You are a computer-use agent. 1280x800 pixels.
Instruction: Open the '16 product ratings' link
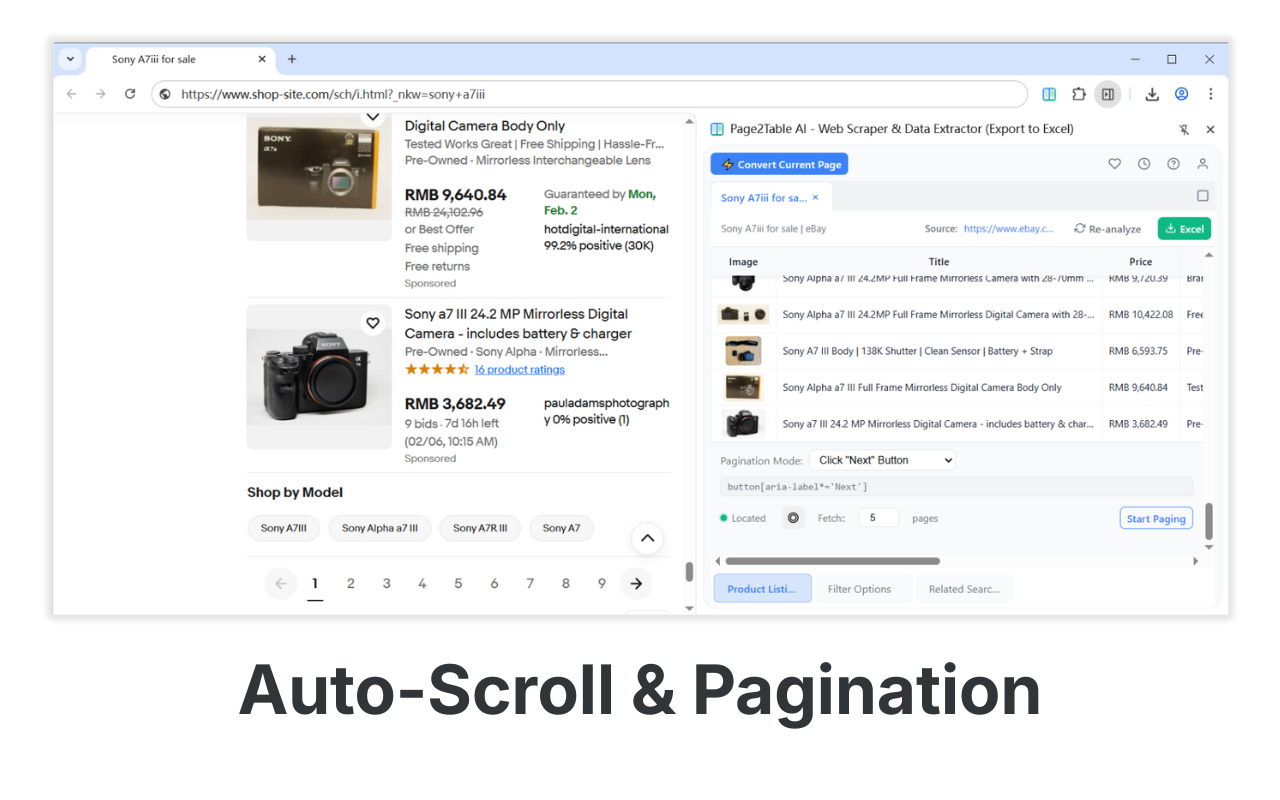click(519, 370)
